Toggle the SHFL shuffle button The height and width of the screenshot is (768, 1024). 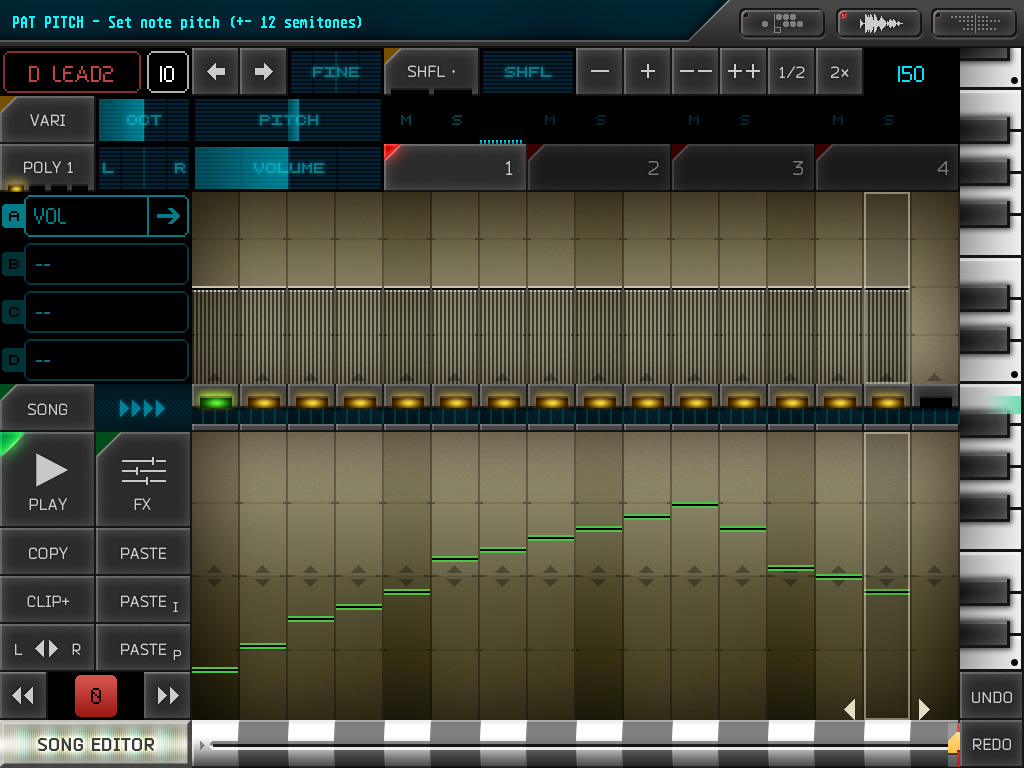click(431, 72)
